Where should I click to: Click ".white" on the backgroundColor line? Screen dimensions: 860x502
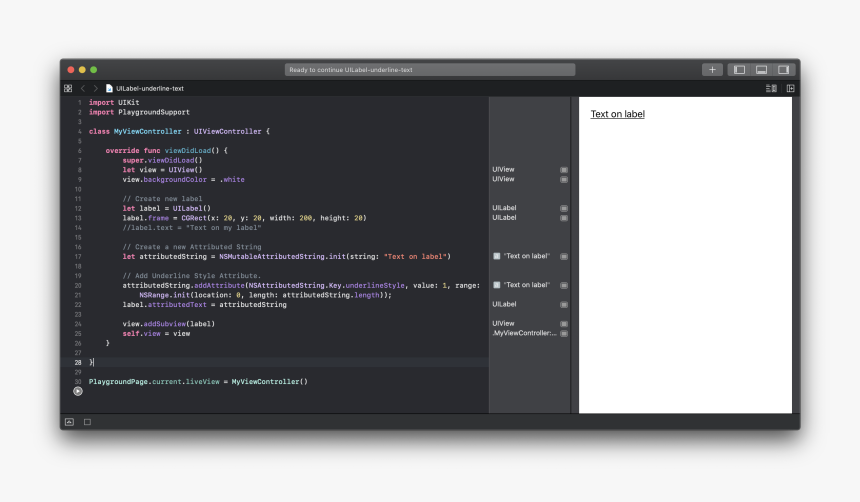pos(232,179)
